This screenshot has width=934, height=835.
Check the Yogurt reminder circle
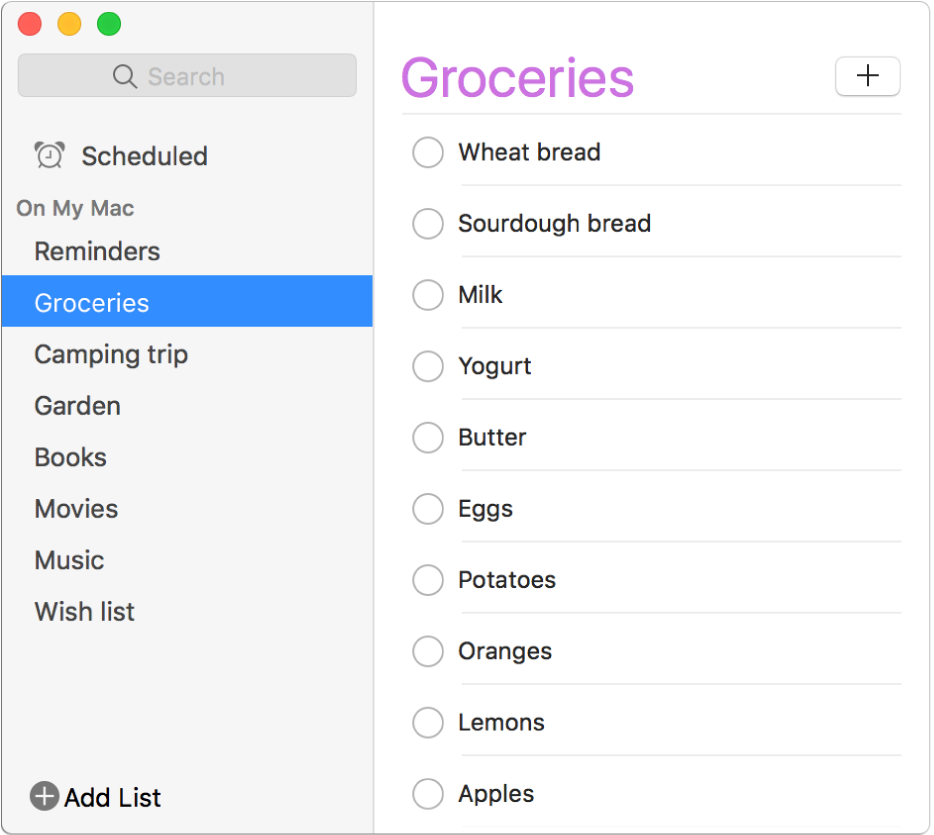[x=428, y=366]
